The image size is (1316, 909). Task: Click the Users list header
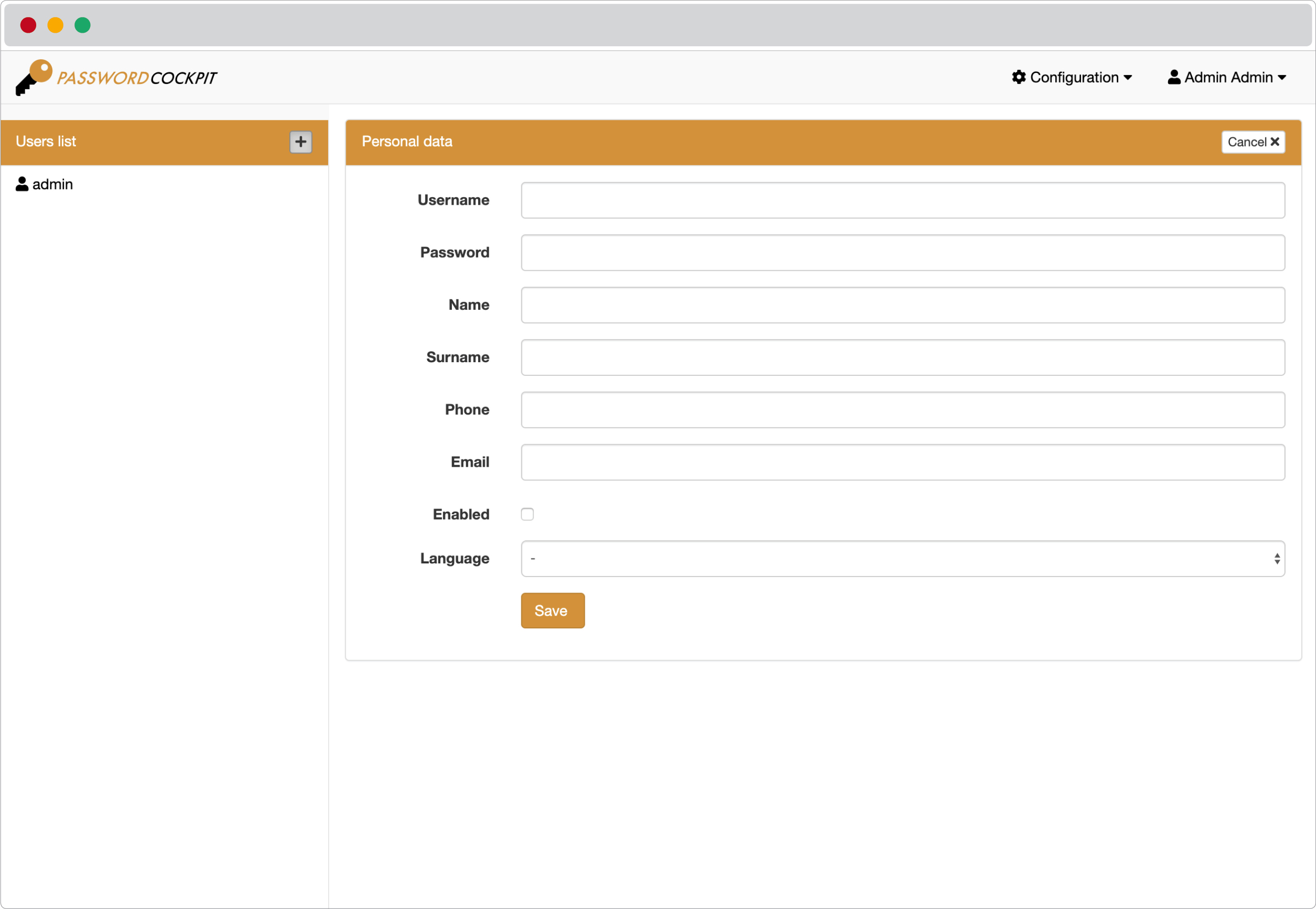46,141
